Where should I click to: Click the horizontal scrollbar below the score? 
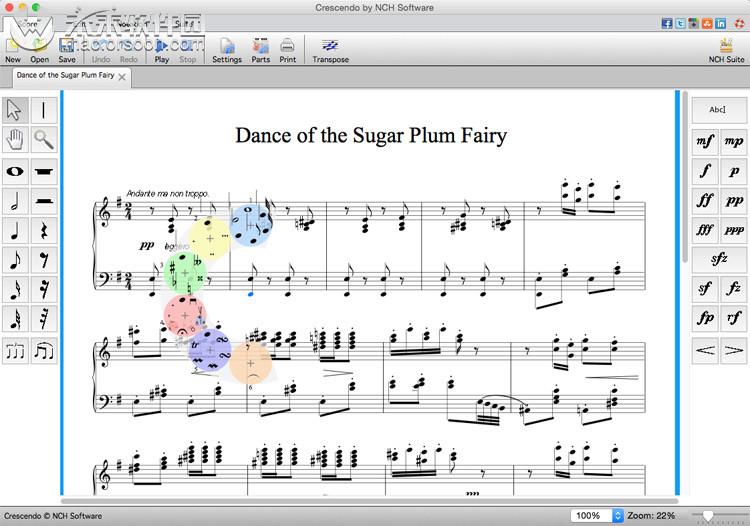369,501
